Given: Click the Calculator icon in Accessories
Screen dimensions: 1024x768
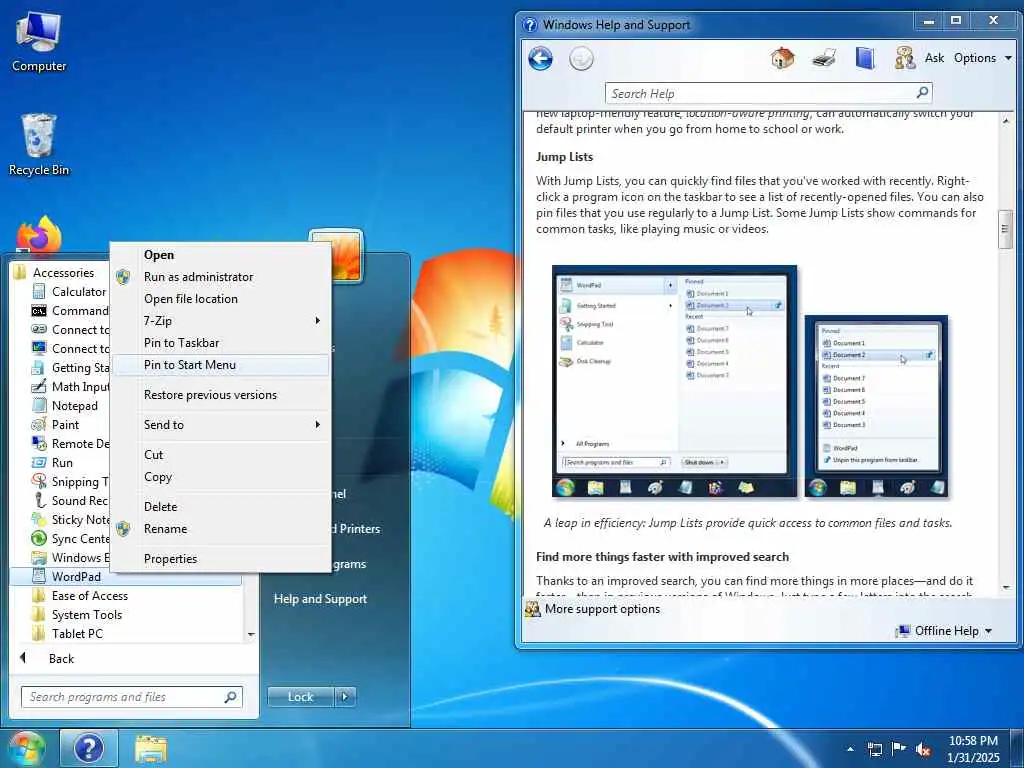Looking at the screenshot, I should pyautogui.click(x=39, y=291).
